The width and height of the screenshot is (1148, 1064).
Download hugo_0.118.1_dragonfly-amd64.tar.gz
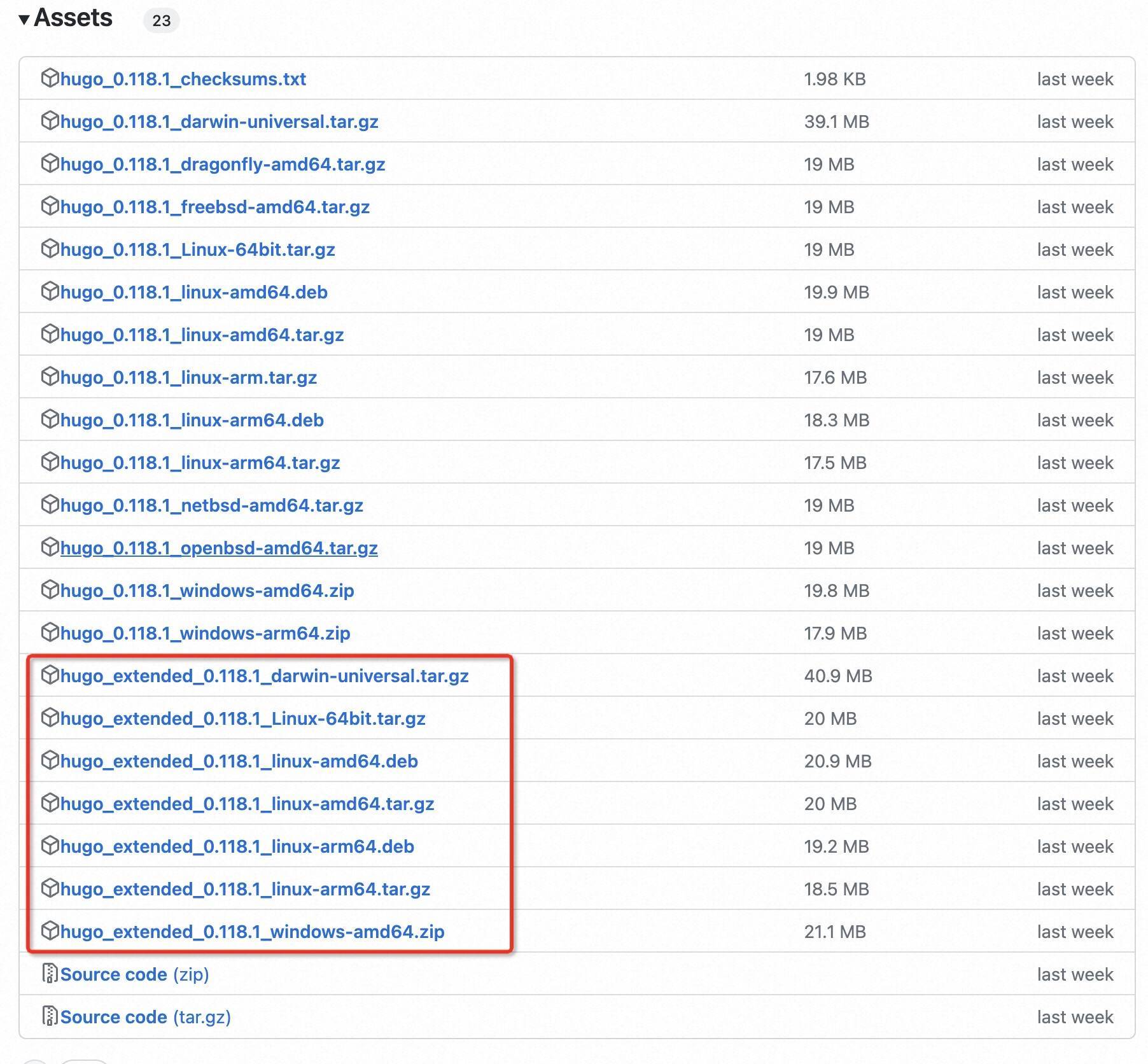click(222, 164)
